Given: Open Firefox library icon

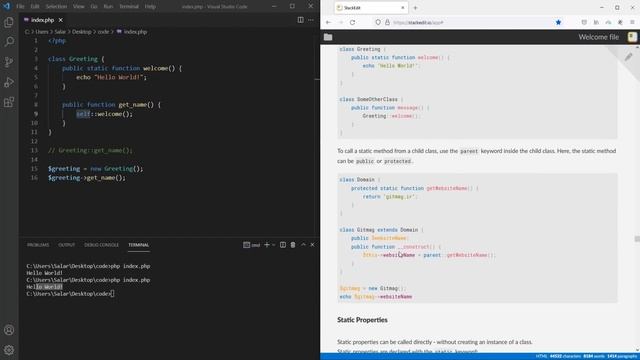Looking at the screenshot, I should 596,22.
